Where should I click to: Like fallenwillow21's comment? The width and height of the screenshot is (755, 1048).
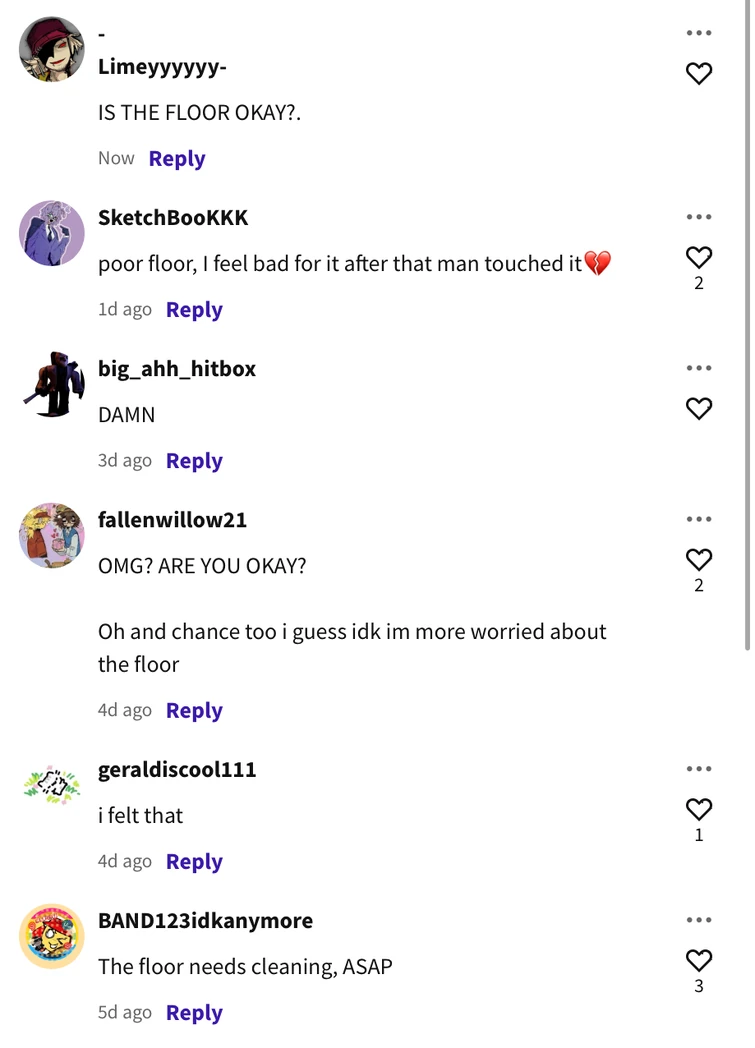699,559
